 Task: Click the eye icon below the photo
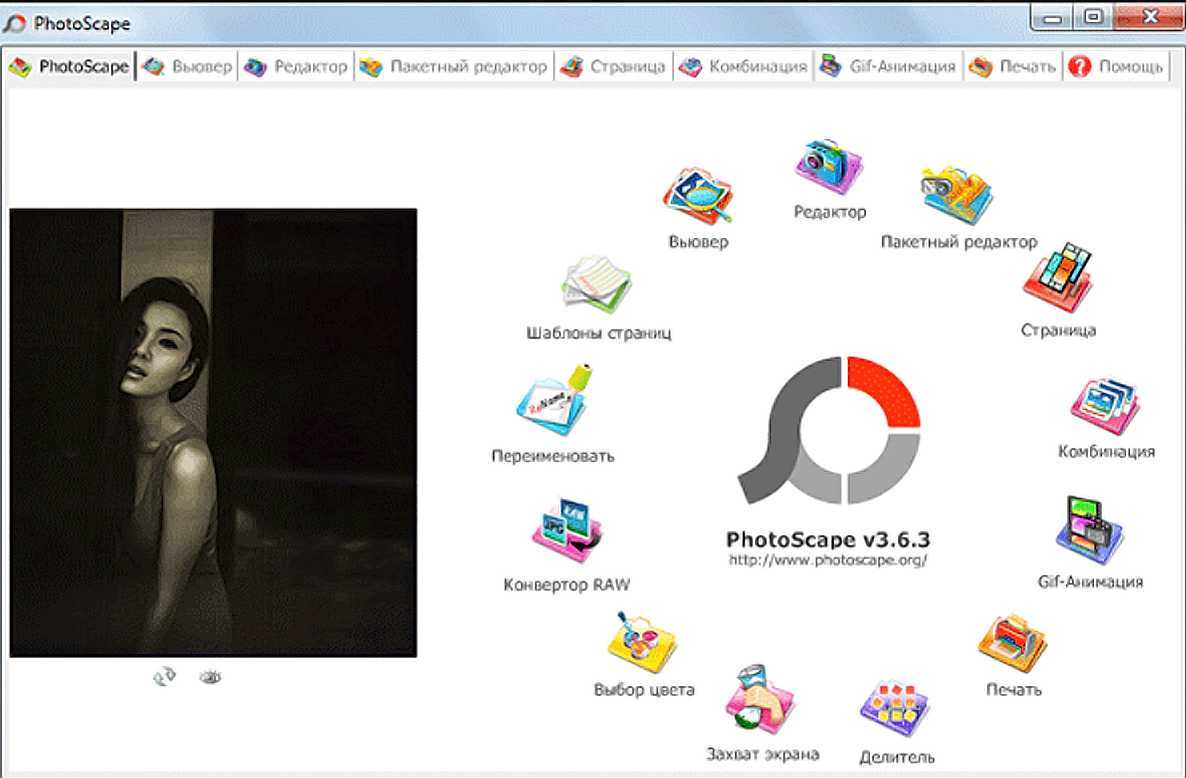coord(210,677)
